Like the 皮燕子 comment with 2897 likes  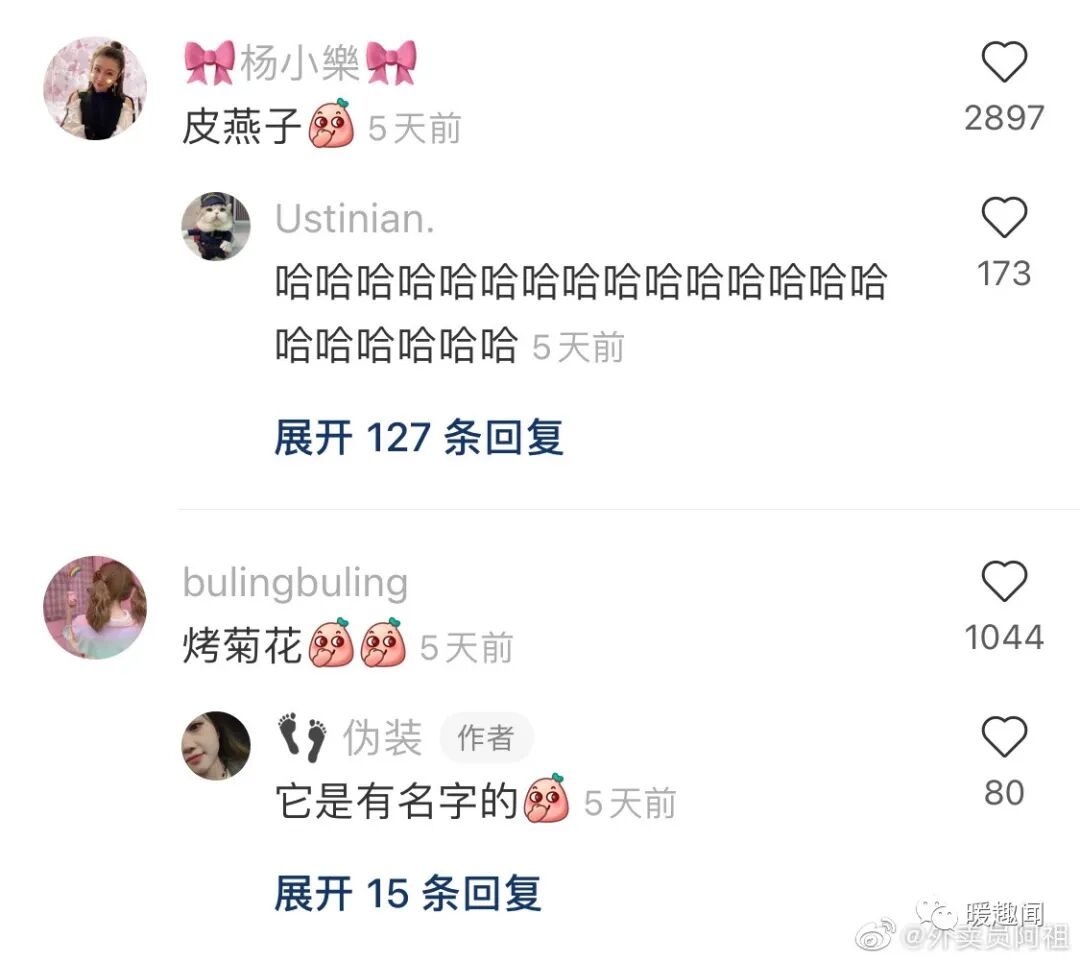[x=1004, y=62]
